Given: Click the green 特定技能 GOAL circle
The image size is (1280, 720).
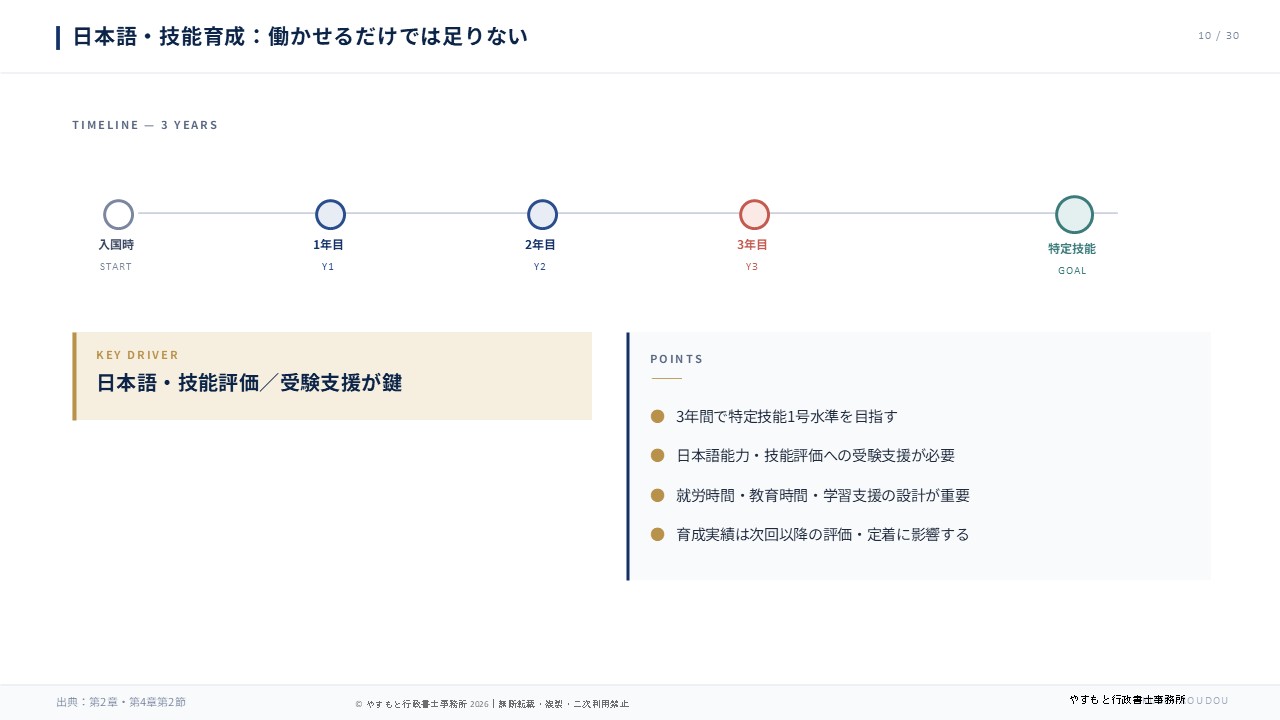Looking at the screenshot, I should (x=1074, y=215).
